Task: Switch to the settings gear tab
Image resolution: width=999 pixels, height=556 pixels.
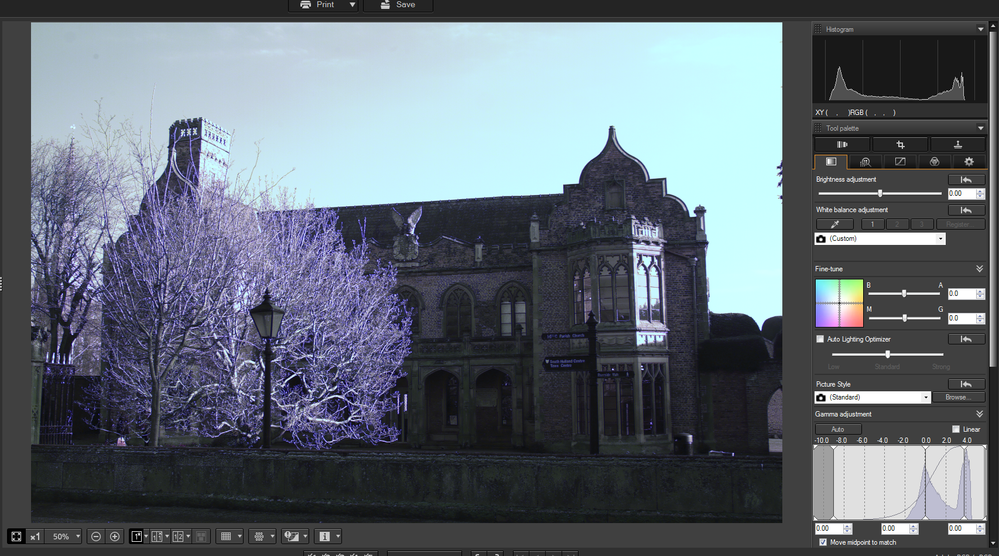Action: [x=968, y=162]
